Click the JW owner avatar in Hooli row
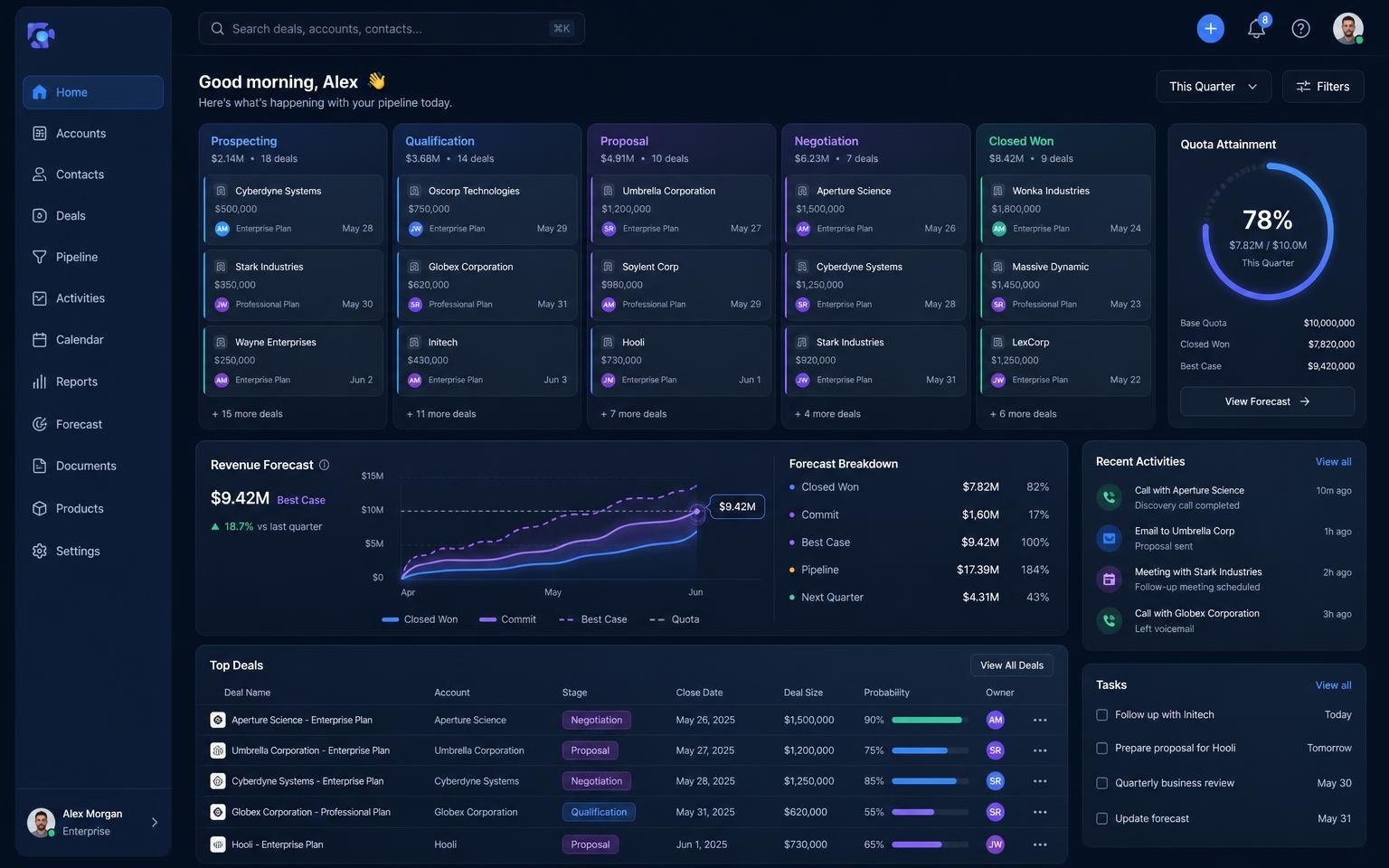1389x868 pixels. click(x=995, y=845)
